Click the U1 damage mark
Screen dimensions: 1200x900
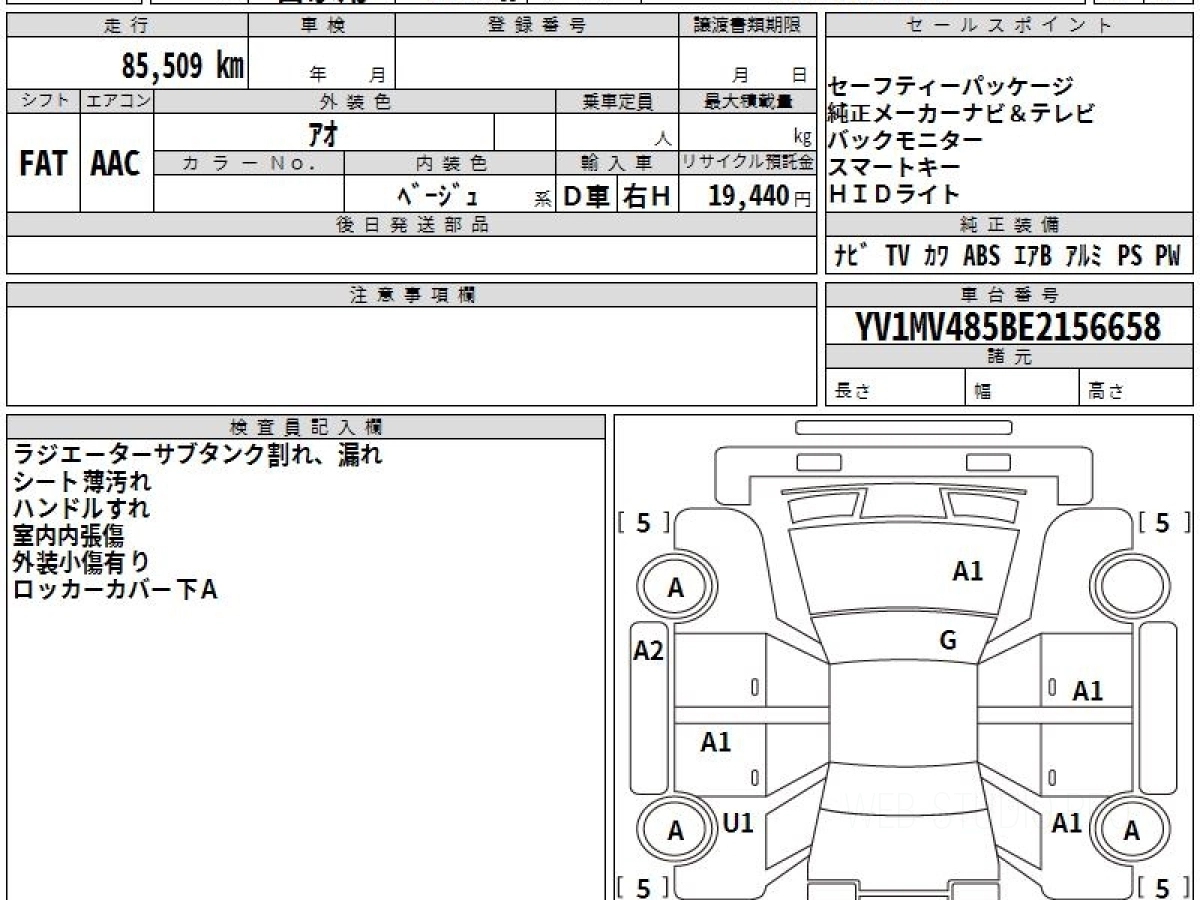pos(738,823)
